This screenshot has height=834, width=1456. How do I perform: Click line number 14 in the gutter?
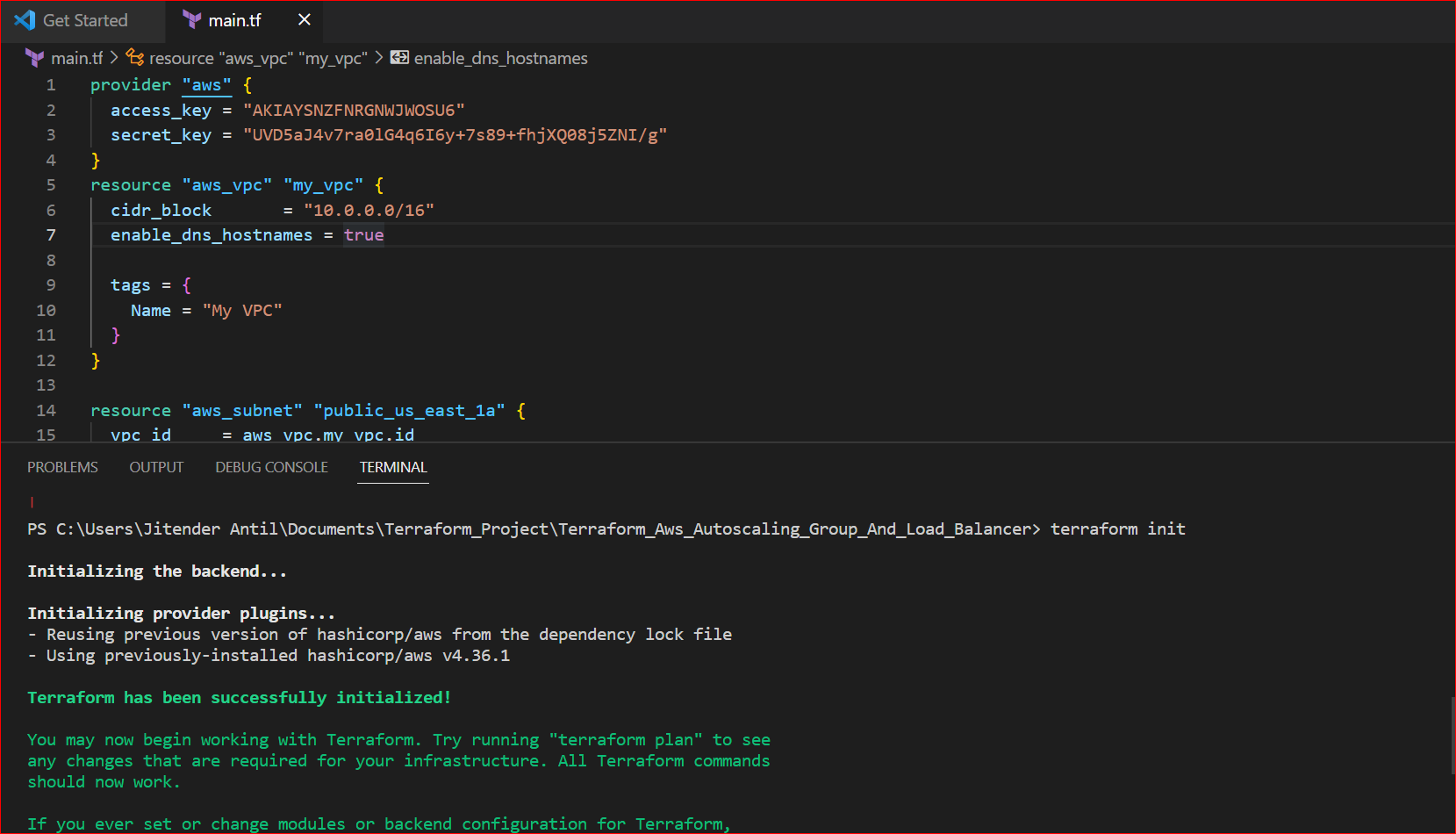click(x=46, y=411)
